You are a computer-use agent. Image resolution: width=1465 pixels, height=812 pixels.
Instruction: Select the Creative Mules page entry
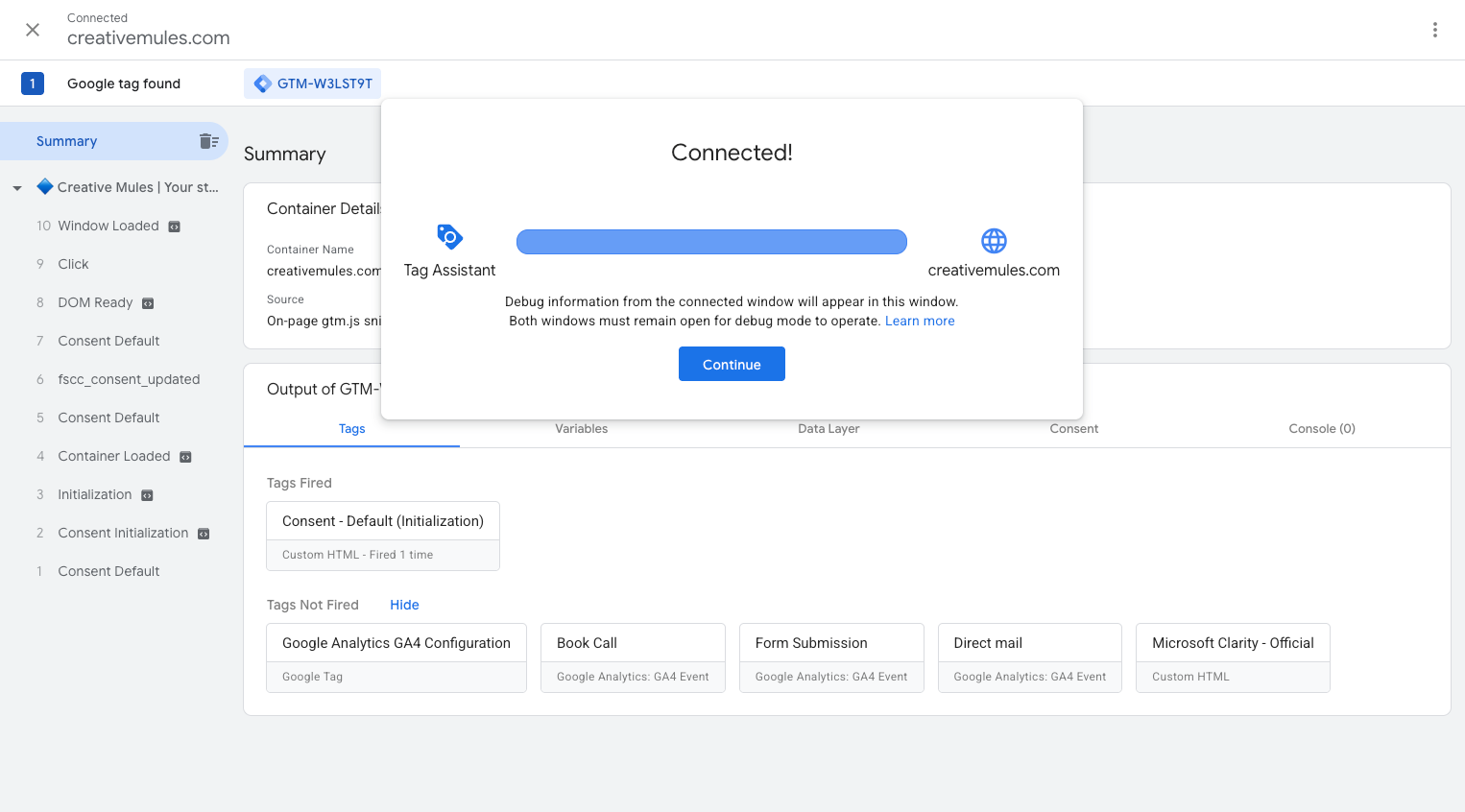click(x=128, y=187)
